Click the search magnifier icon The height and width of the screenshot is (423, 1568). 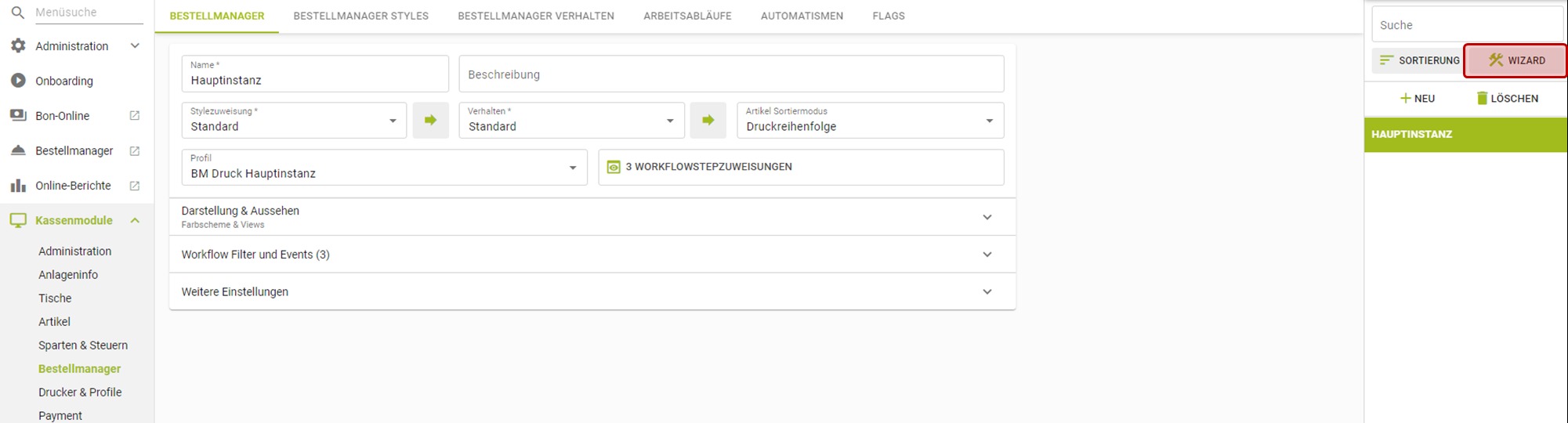(x=17, y=13)
